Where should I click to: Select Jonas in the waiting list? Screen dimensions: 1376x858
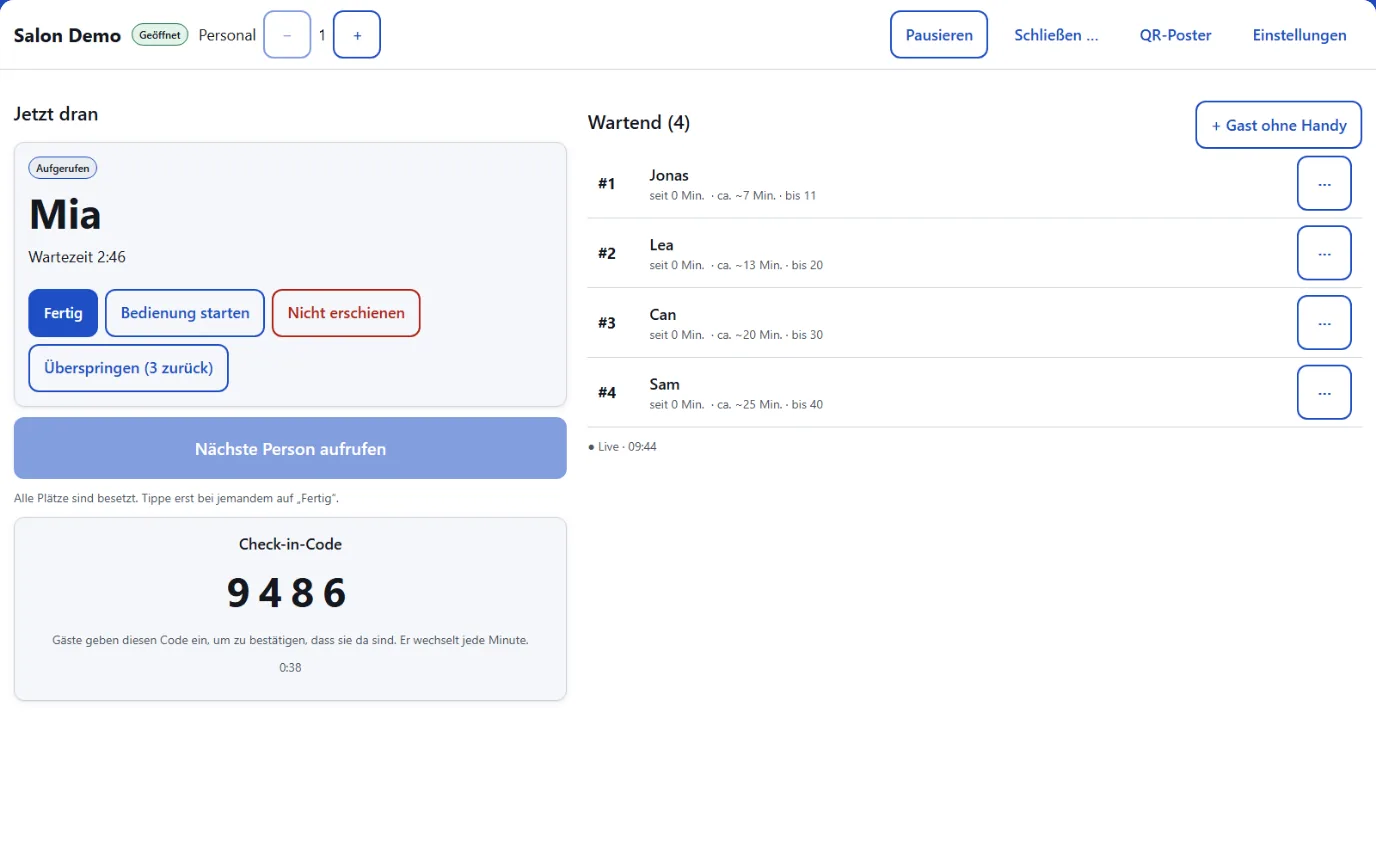pos(669,175)
